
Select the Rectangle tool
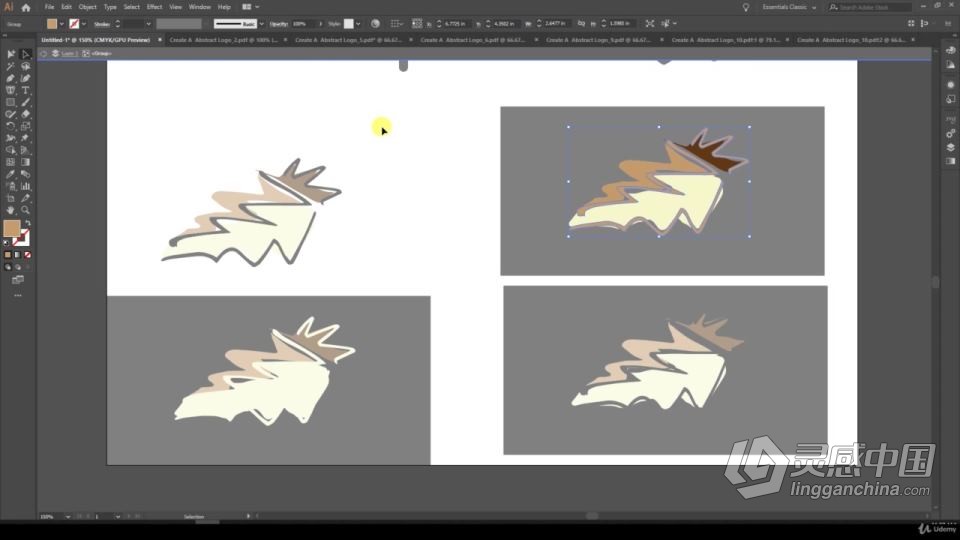pos(10,102)
